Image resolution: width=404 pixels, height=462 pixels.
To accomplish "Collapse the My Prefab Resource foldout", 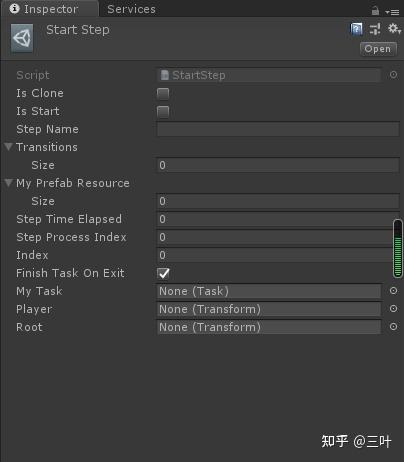I will 9,183.
